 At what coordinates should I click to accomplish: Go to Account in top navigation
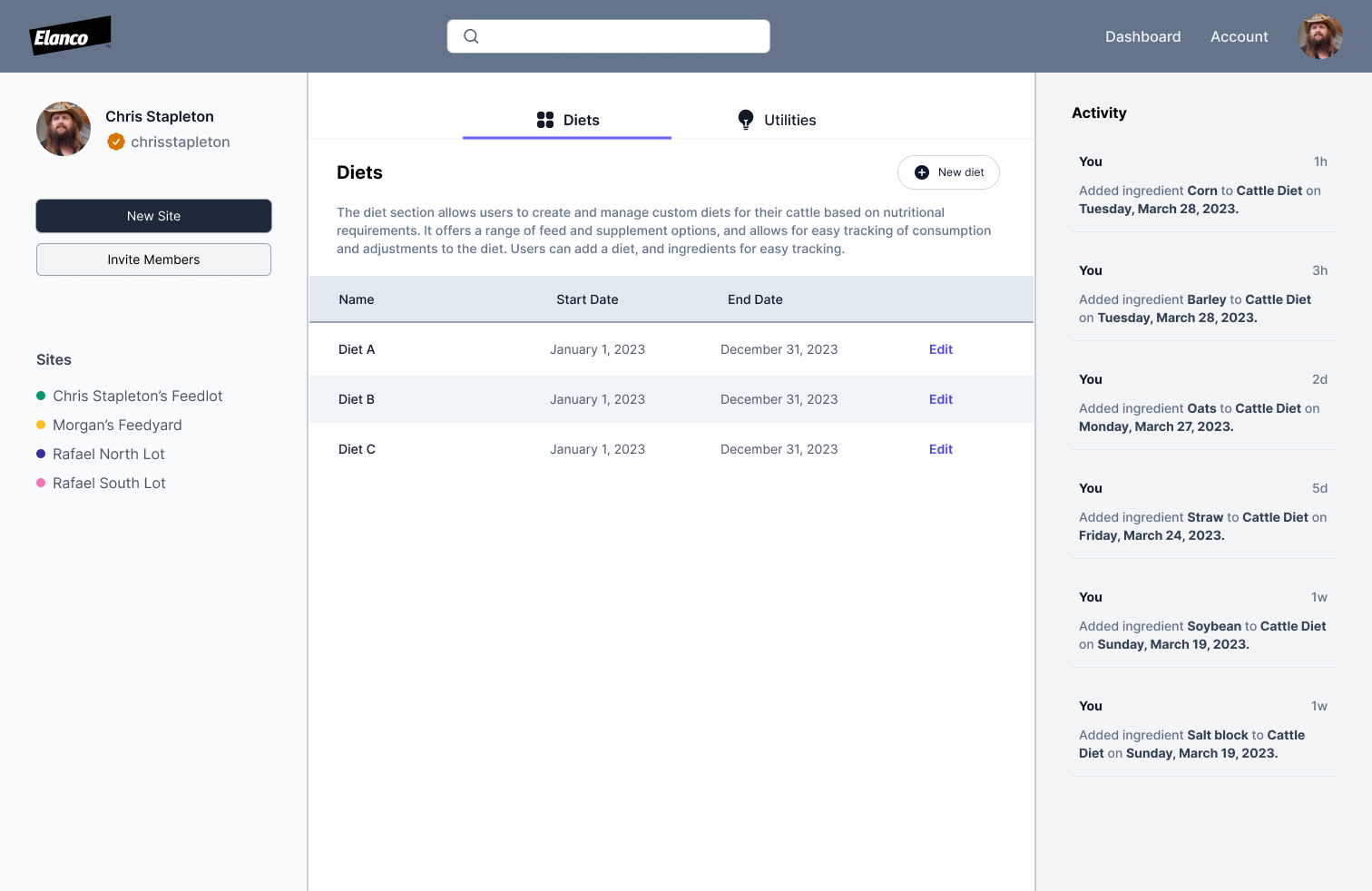tap(1239, 36)
